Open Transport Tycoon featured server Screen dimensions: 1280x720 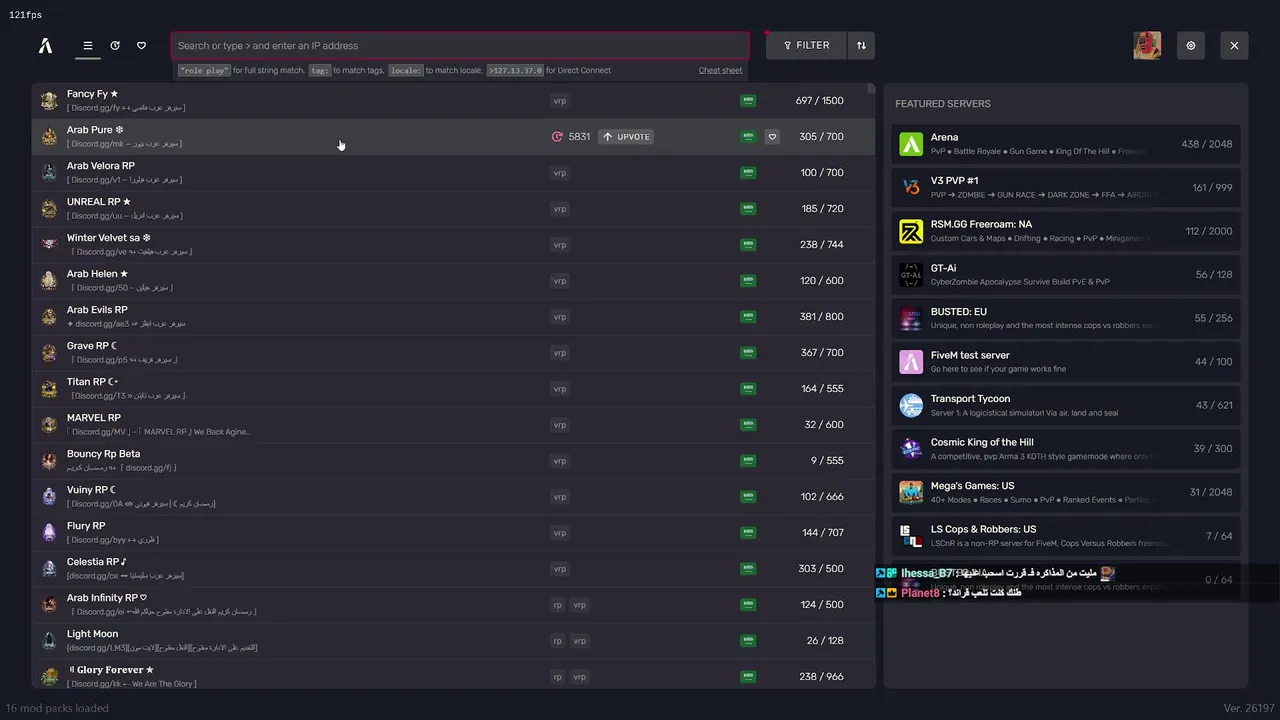[1066, 405]
